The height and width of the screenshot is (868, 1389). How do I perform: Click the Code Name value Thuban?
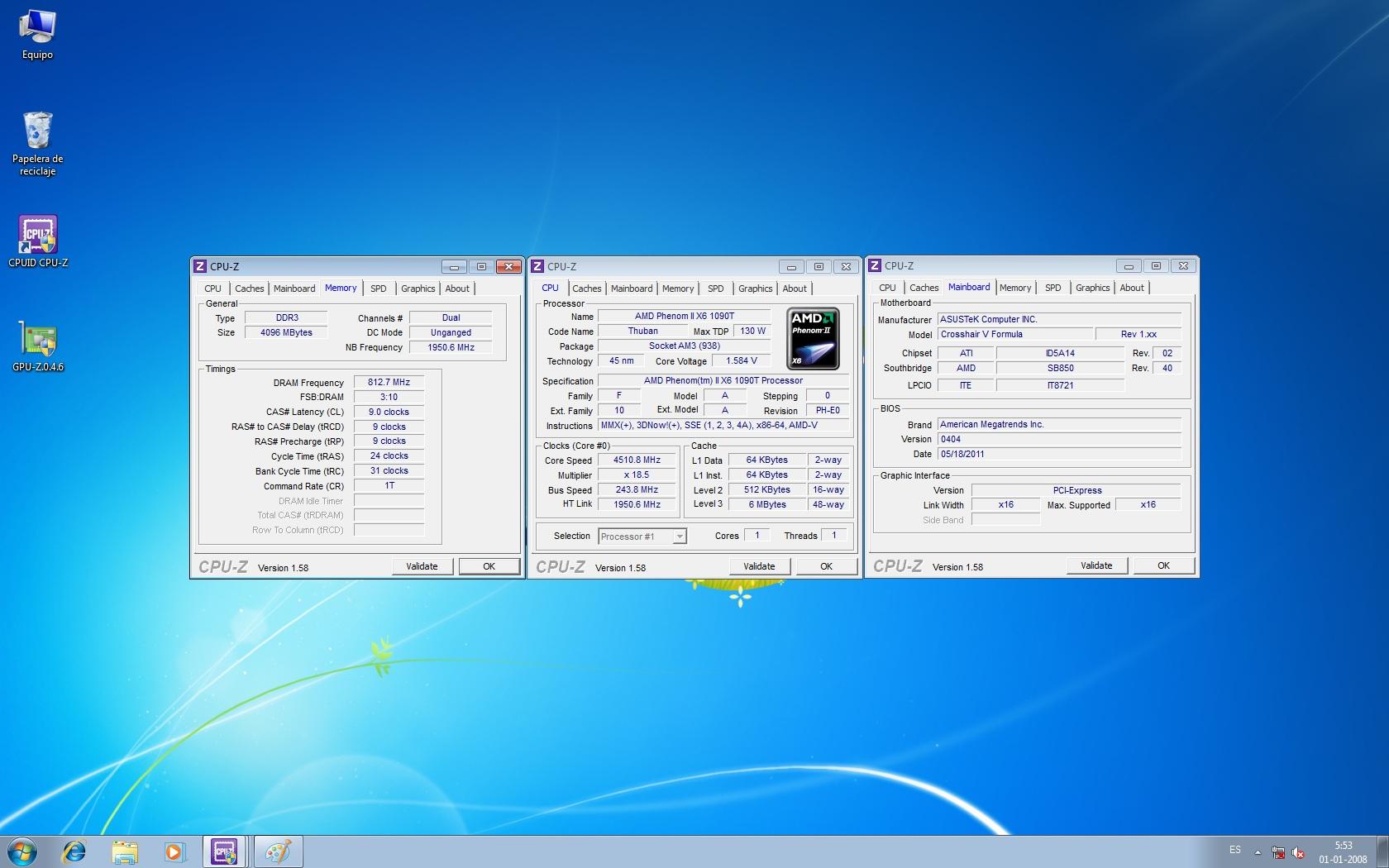(642, 331)
